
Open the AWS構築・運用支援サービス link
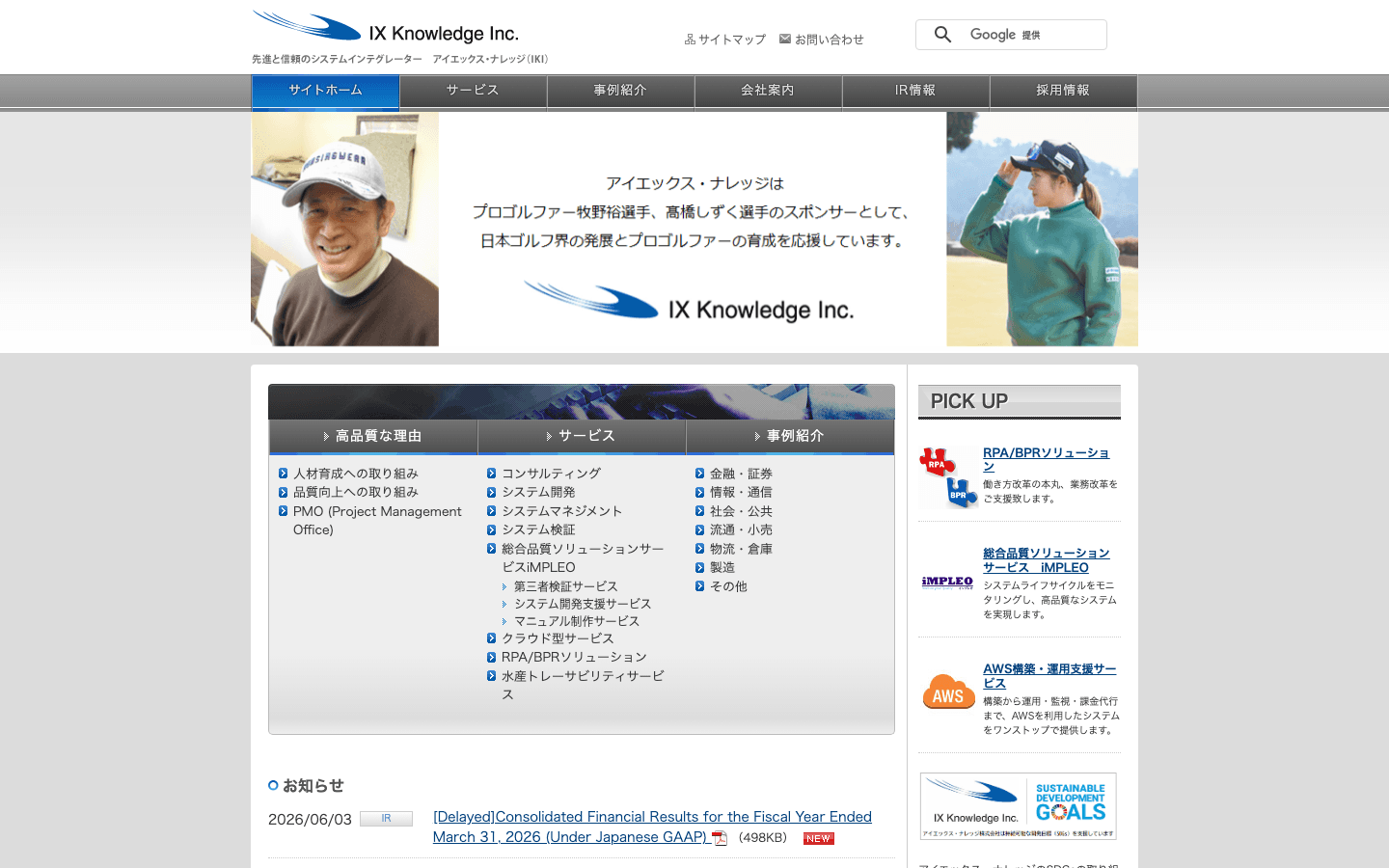pos(1049,675)
